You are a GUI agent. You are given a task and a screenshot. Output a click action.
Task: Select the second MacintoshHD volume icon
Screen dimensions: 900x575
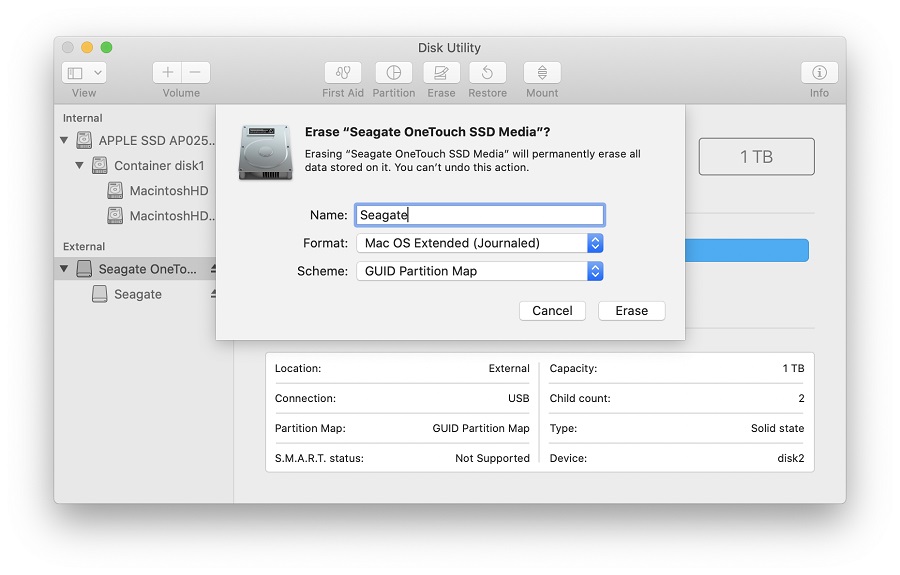115,216
